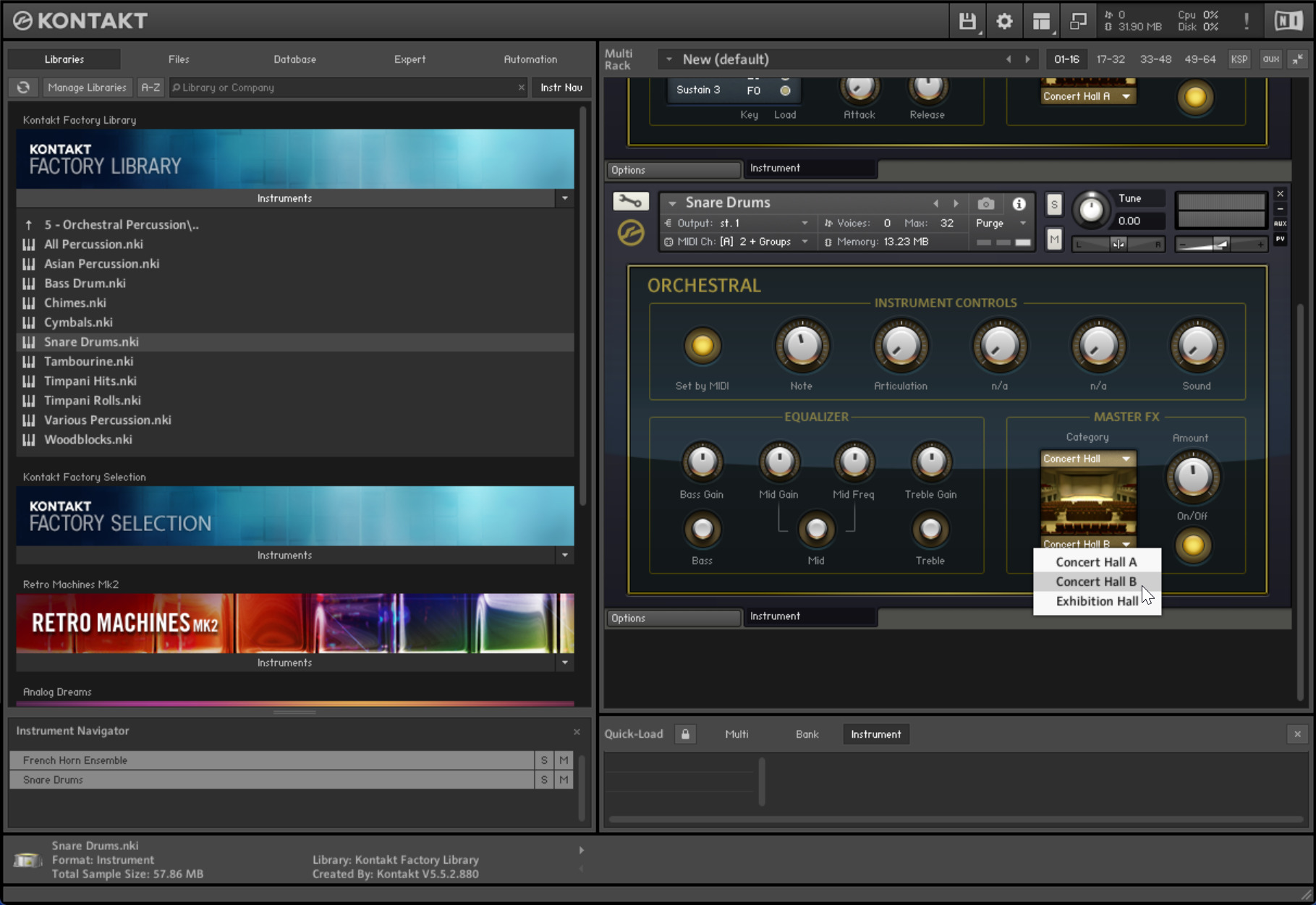Choose Exhibition Hall from menu
Screen dimensions: 1316x905
point(1097,601)
